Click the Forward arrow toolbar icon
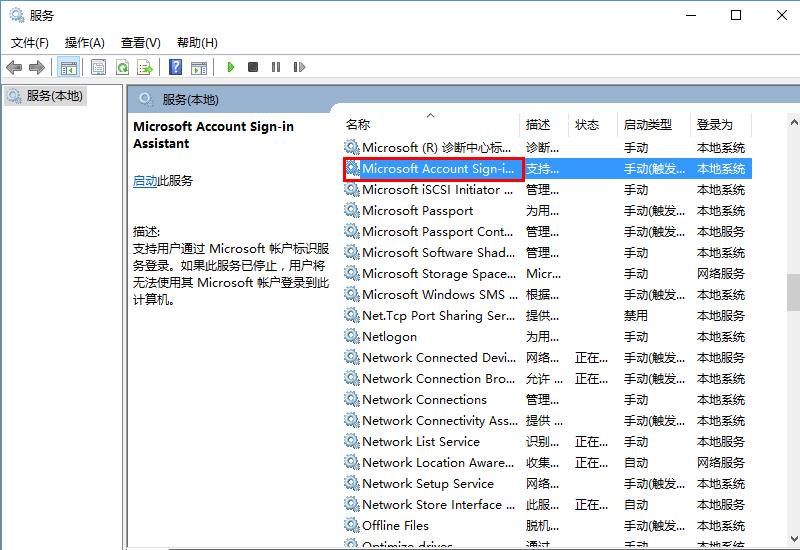 [x=37, y=67]
